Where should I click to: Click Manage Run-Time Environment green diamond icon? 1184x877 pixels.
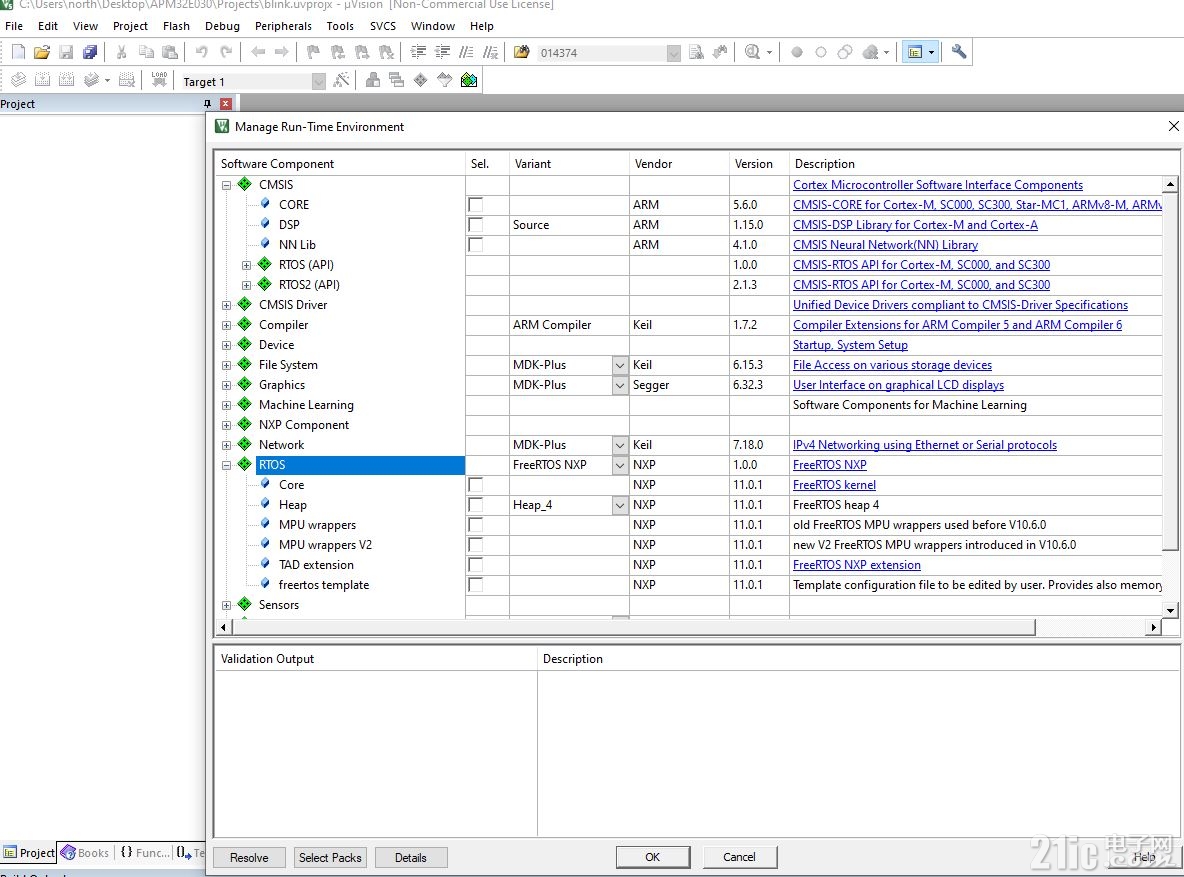(421, 80)
